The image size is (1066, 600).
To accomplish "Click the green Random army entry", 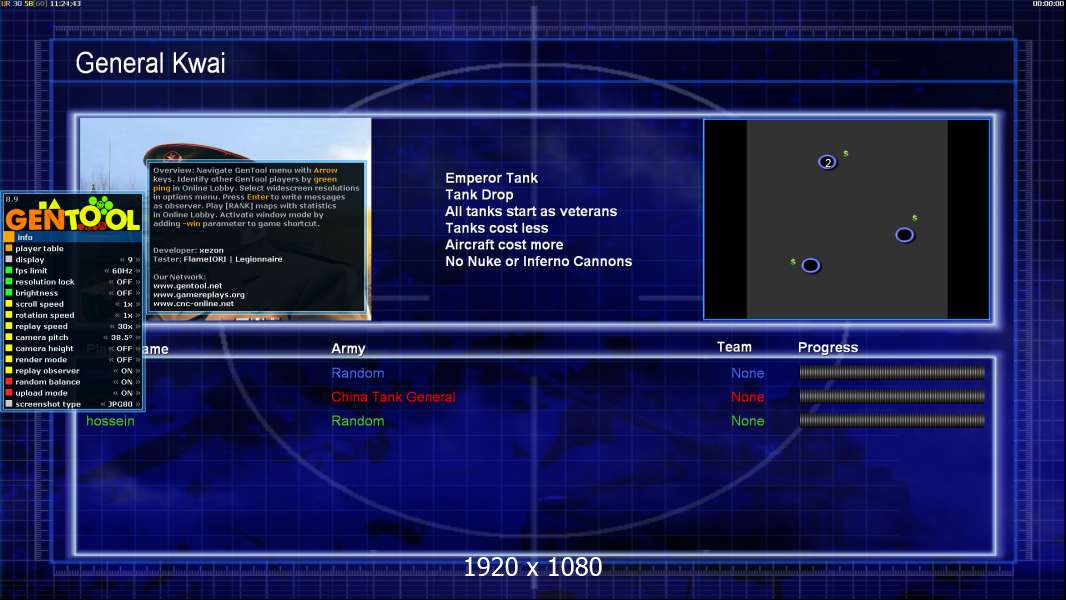I will (x=358, y=421).
